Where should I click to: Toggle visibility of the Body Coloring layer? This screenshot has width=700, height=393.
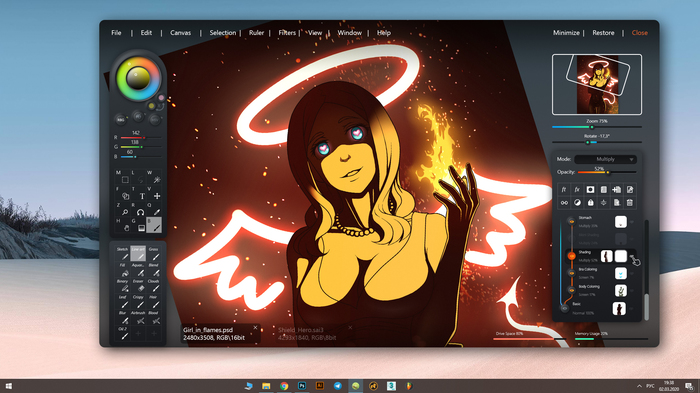571,290
